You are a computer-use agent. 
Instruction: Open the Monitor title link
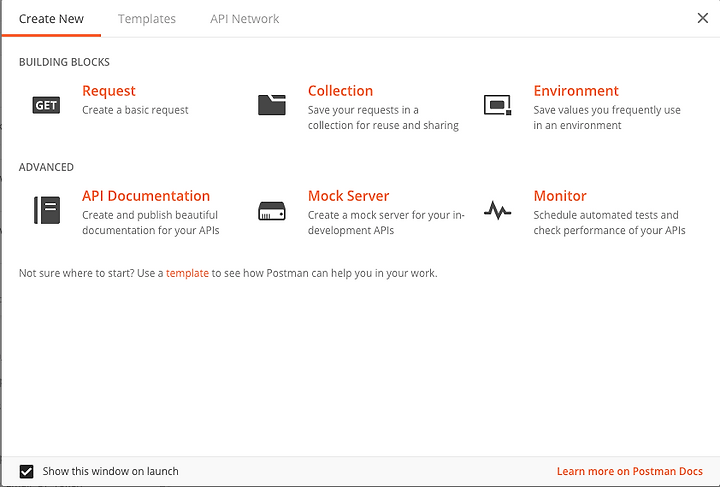click(x=560, y=196)
